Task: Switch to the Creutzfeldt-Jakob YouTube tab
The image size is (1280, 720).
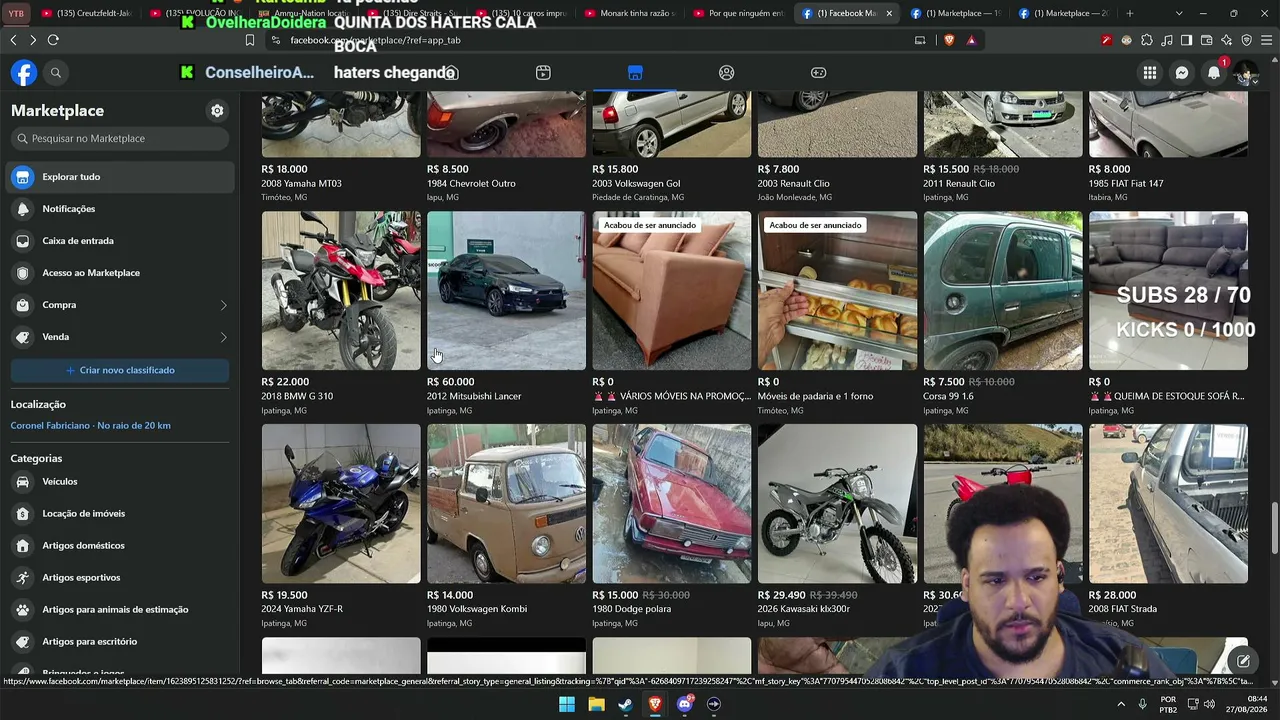Action: 88,13
